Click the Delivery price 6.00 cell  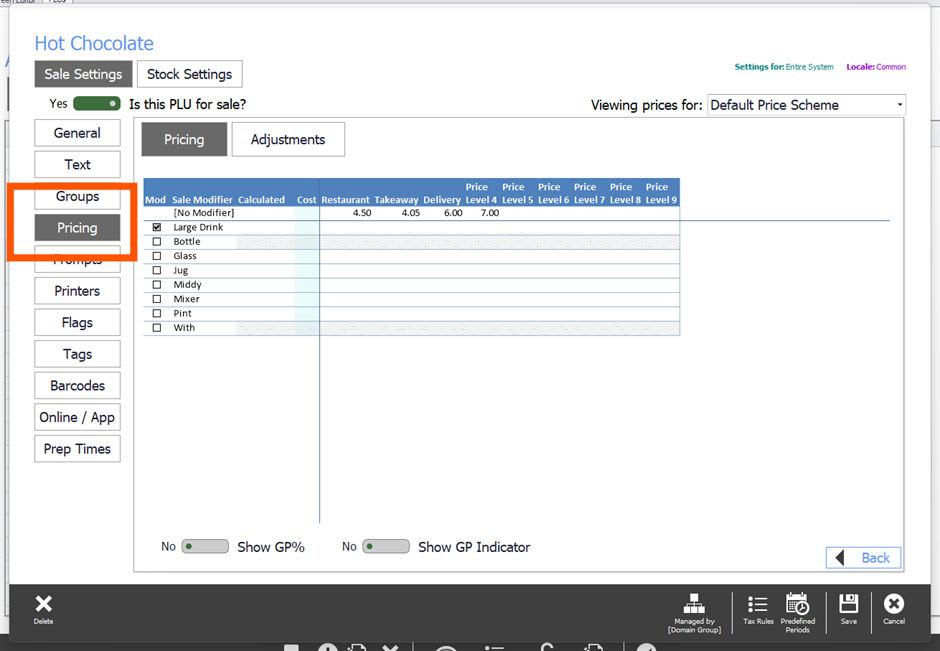(453, 213)
